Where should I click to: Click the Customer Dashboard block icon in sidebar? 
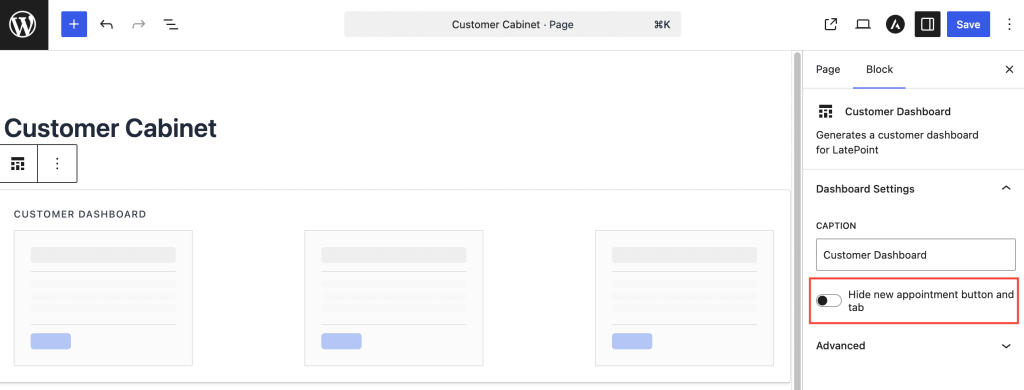point(825,111)
